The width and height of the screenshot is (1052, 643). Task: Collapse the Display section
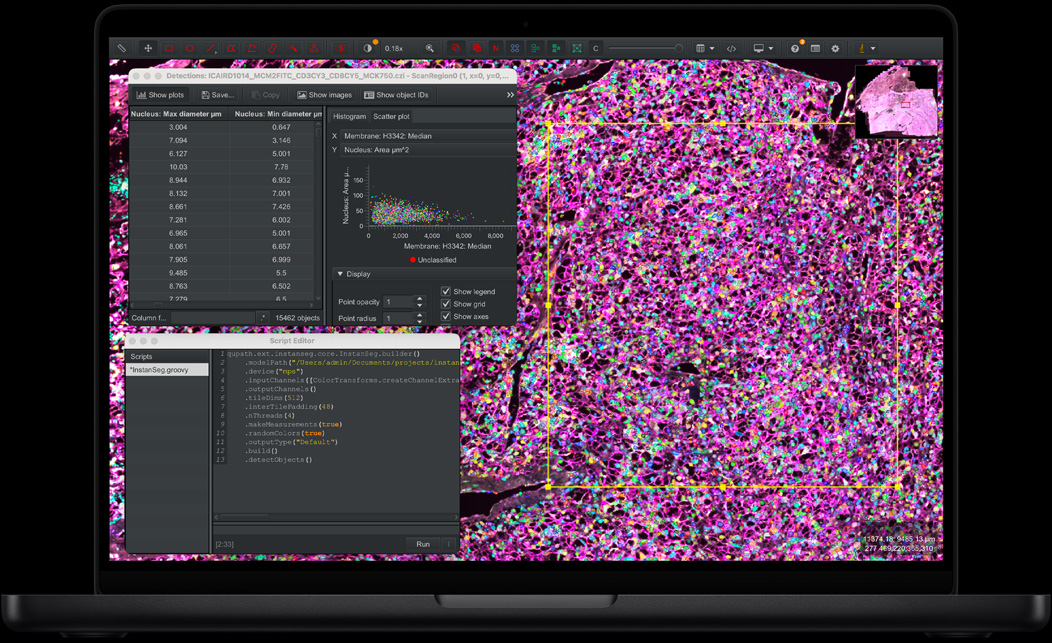pos(341,274)
